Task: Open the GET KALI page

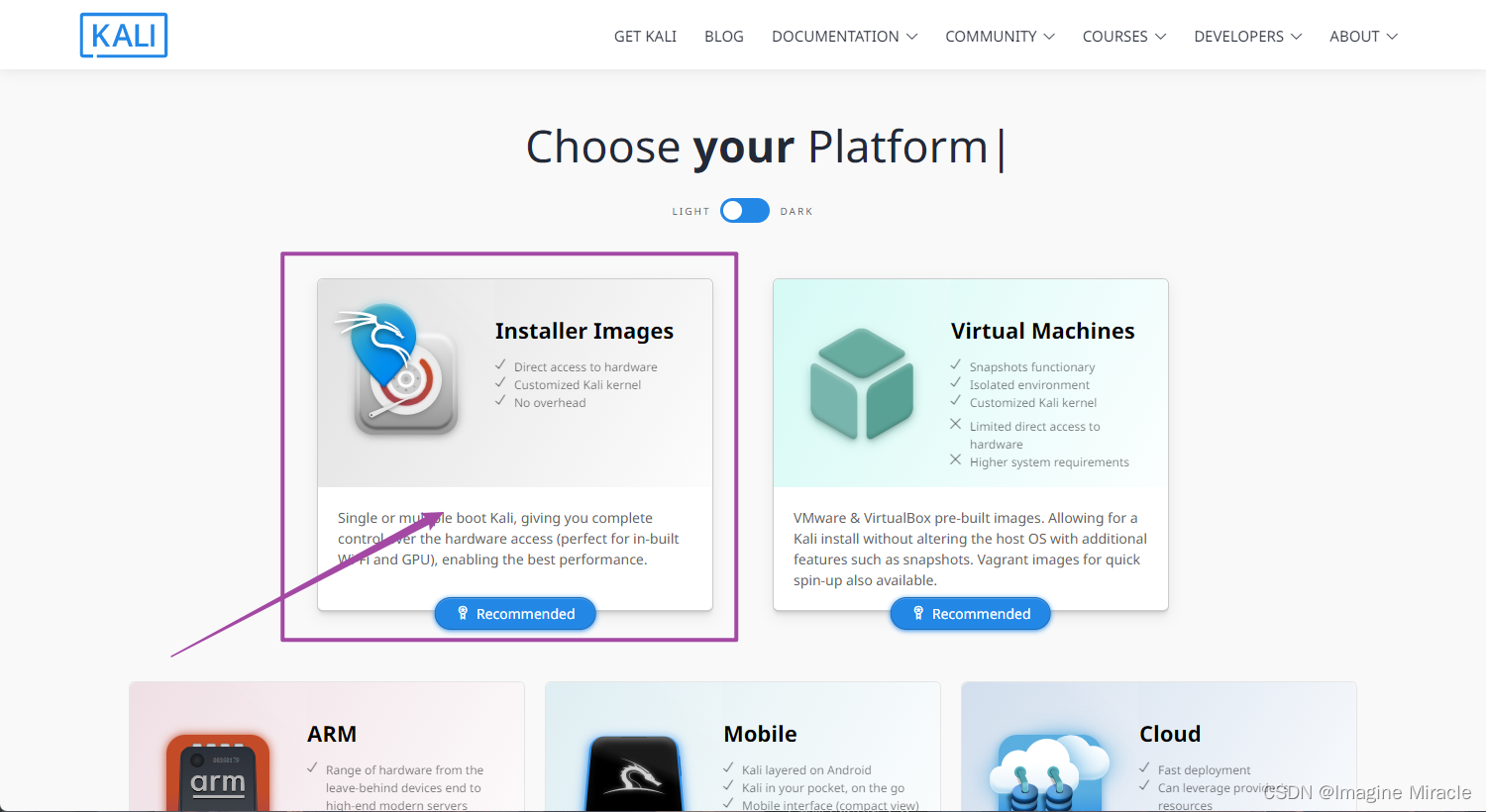Action: 645,37
